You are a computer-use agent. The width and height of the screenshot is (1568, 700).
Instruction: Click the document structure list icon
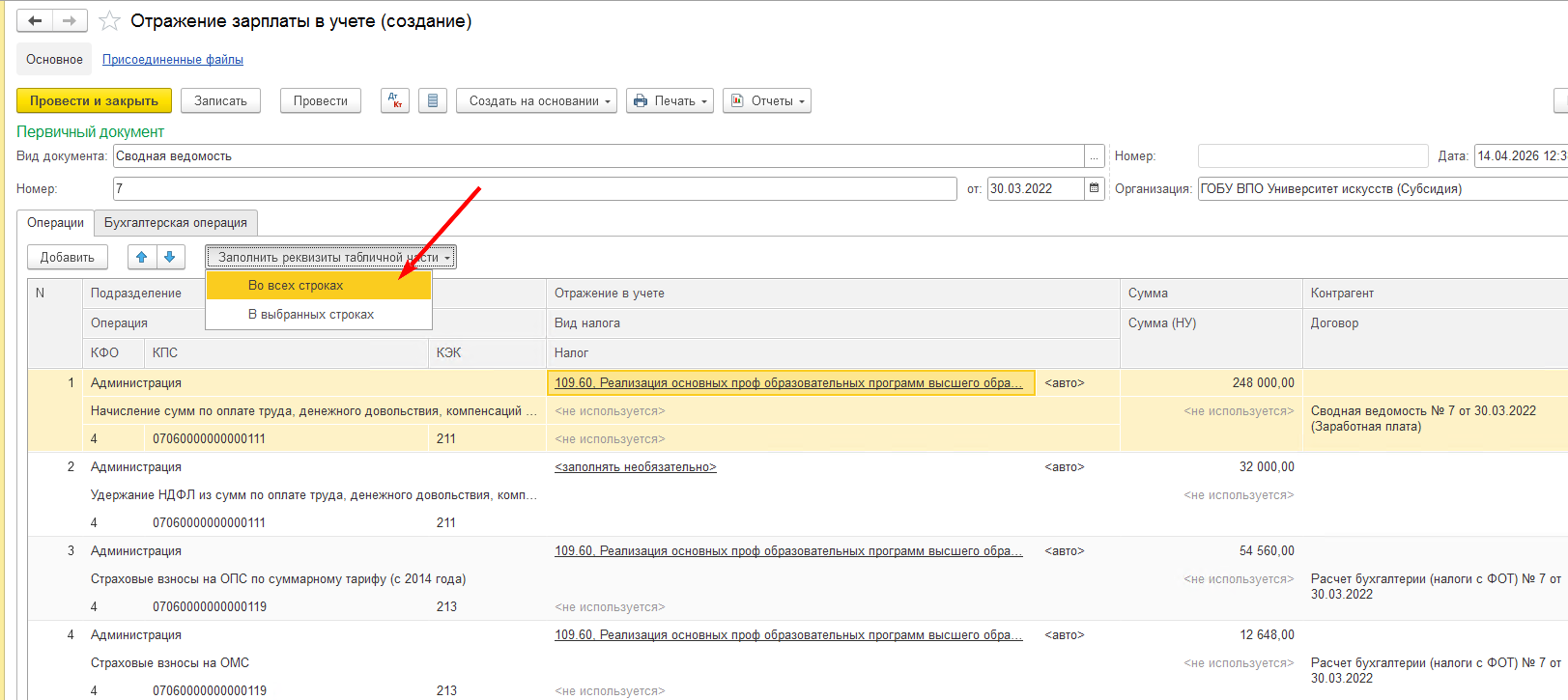pos(433,100)
